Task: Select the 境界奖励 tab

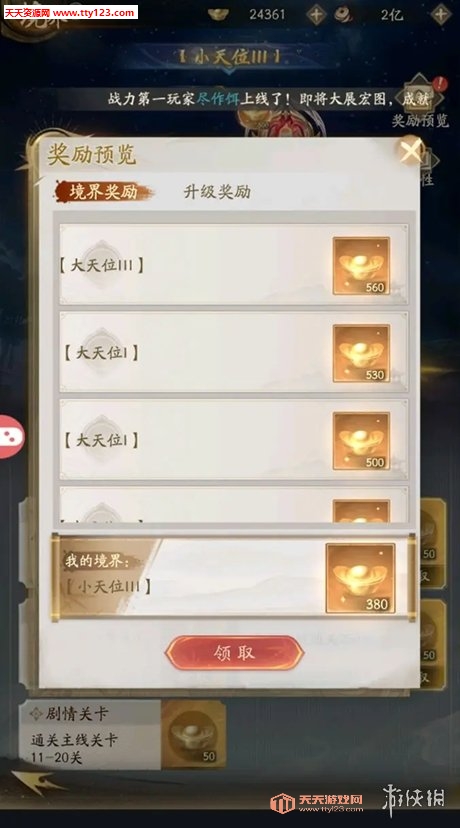Action: [x=104, y=192]
